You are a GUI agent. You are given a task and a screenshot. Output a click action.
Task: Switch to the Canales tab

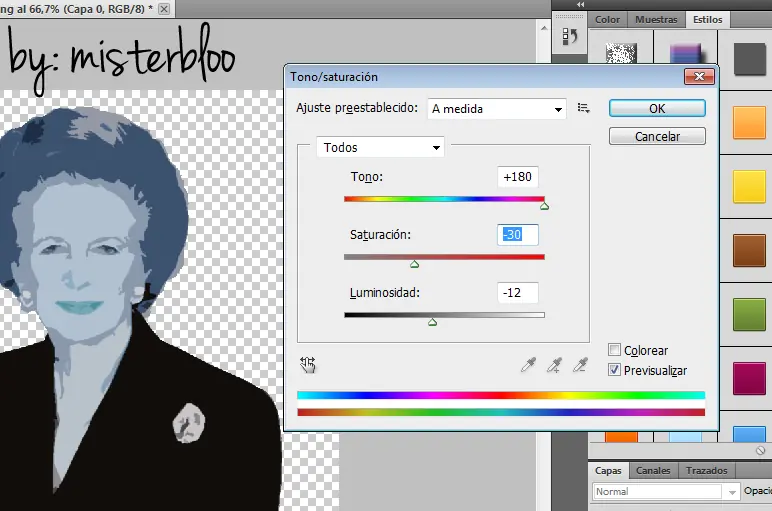[653, 471]
